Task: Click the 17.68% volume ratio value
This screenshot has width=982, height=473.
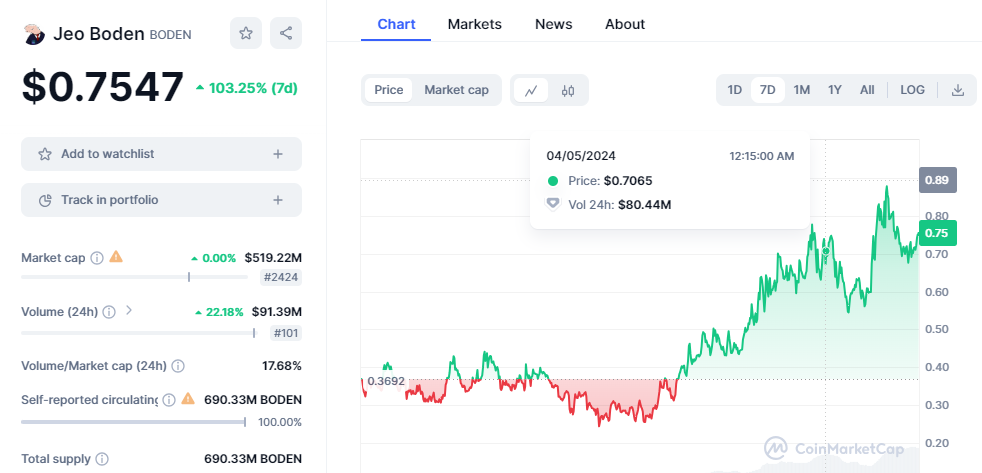Action: coord(282,365)
